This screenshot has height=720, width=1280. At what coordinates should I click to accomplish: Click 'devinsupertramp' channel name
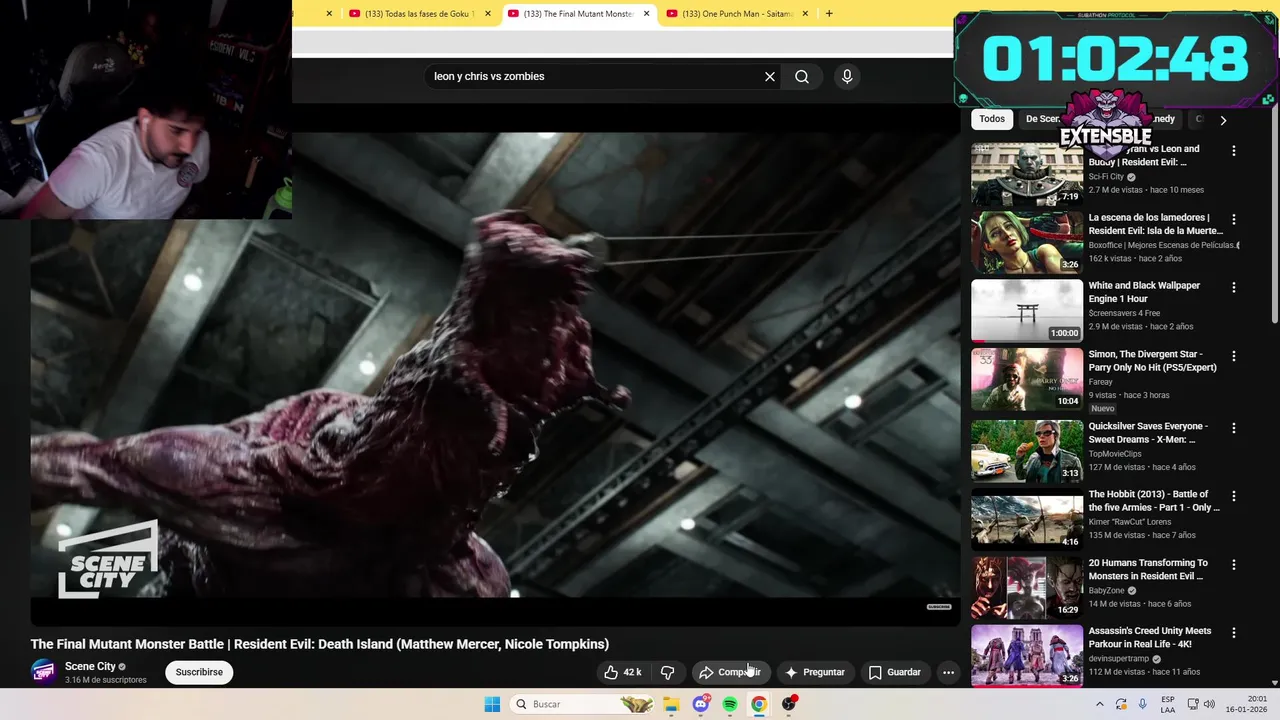click(1119, 659)
